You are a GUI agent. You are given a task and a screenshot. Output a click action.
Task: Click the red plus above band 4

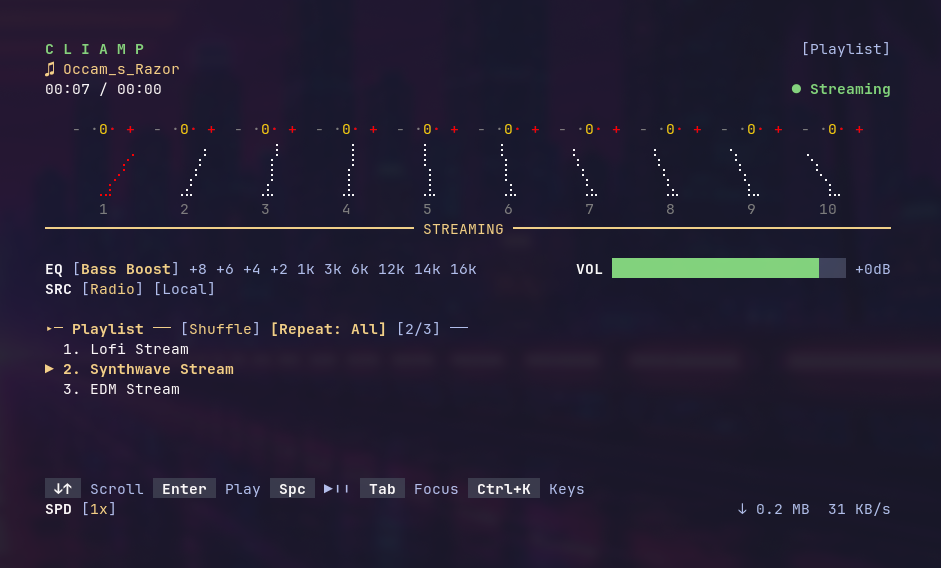coord(373,129)
